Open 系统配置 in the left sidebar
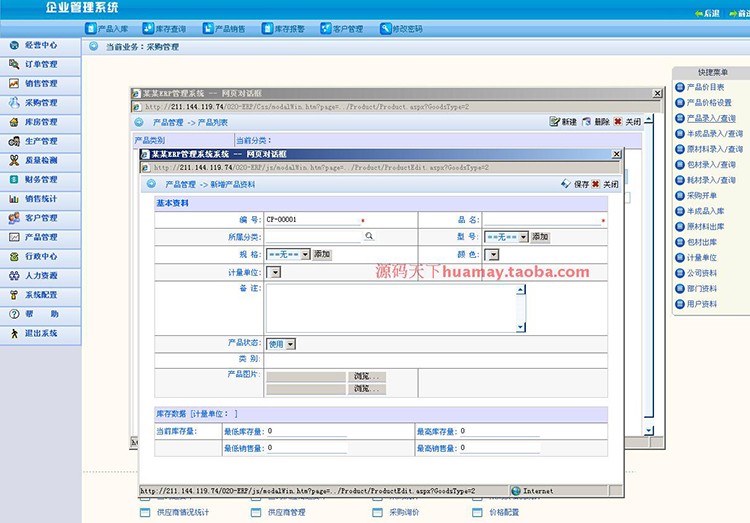Image resolution: width=750 pixels, height=523 pixels. [40, 295]
